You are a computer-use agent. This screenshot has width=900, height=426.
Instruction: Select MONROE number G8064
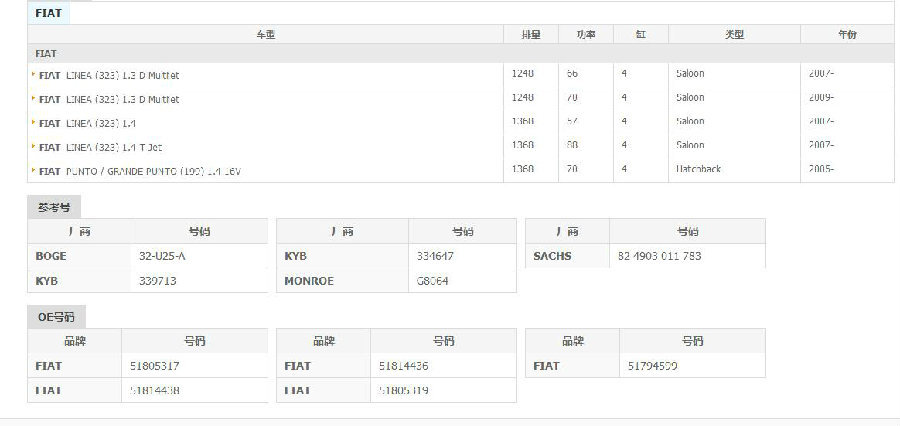(x=432, y=281)
